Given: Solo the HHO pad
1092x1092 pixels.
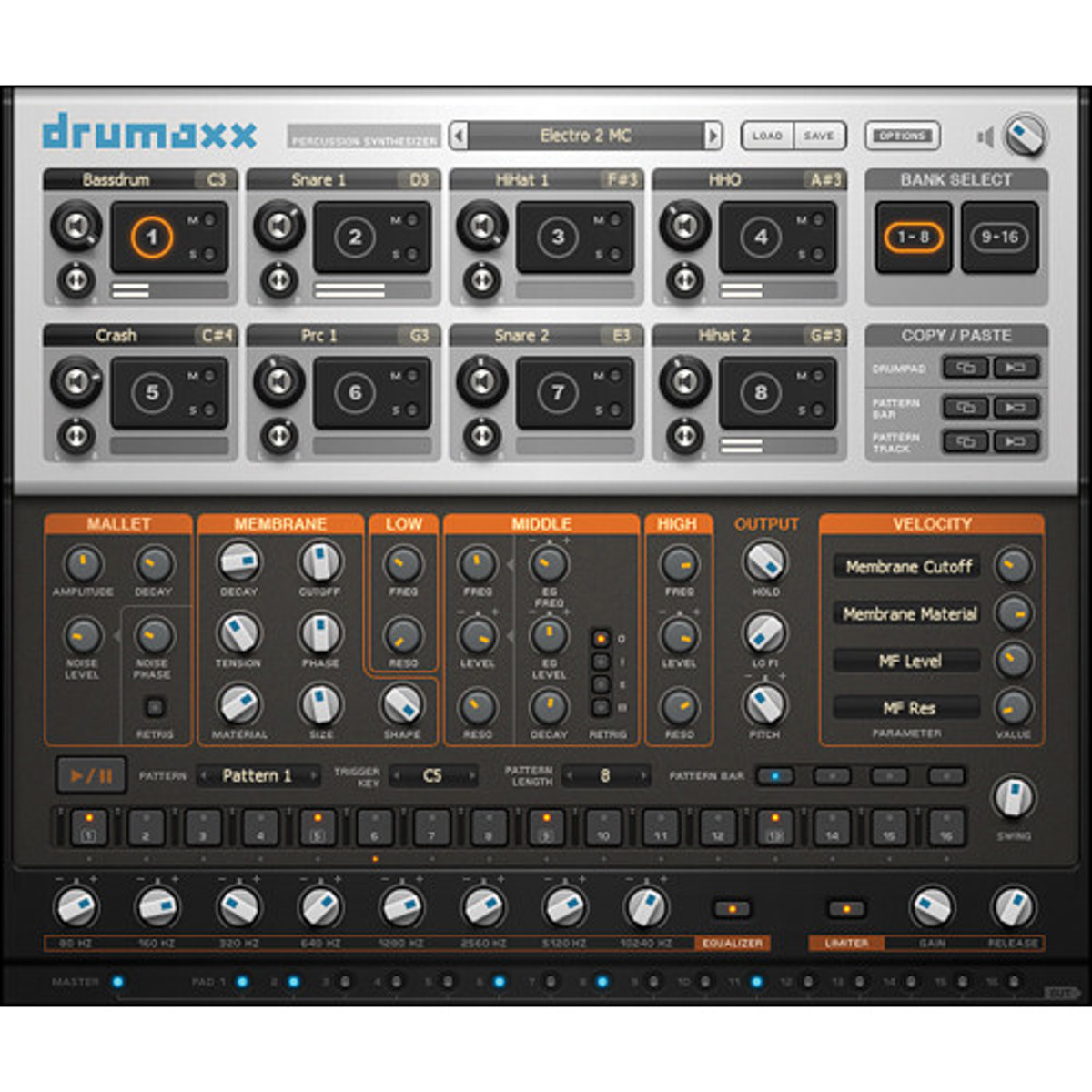Looking at the screenshot, I should pyautogui.click(x=818, y=255).
